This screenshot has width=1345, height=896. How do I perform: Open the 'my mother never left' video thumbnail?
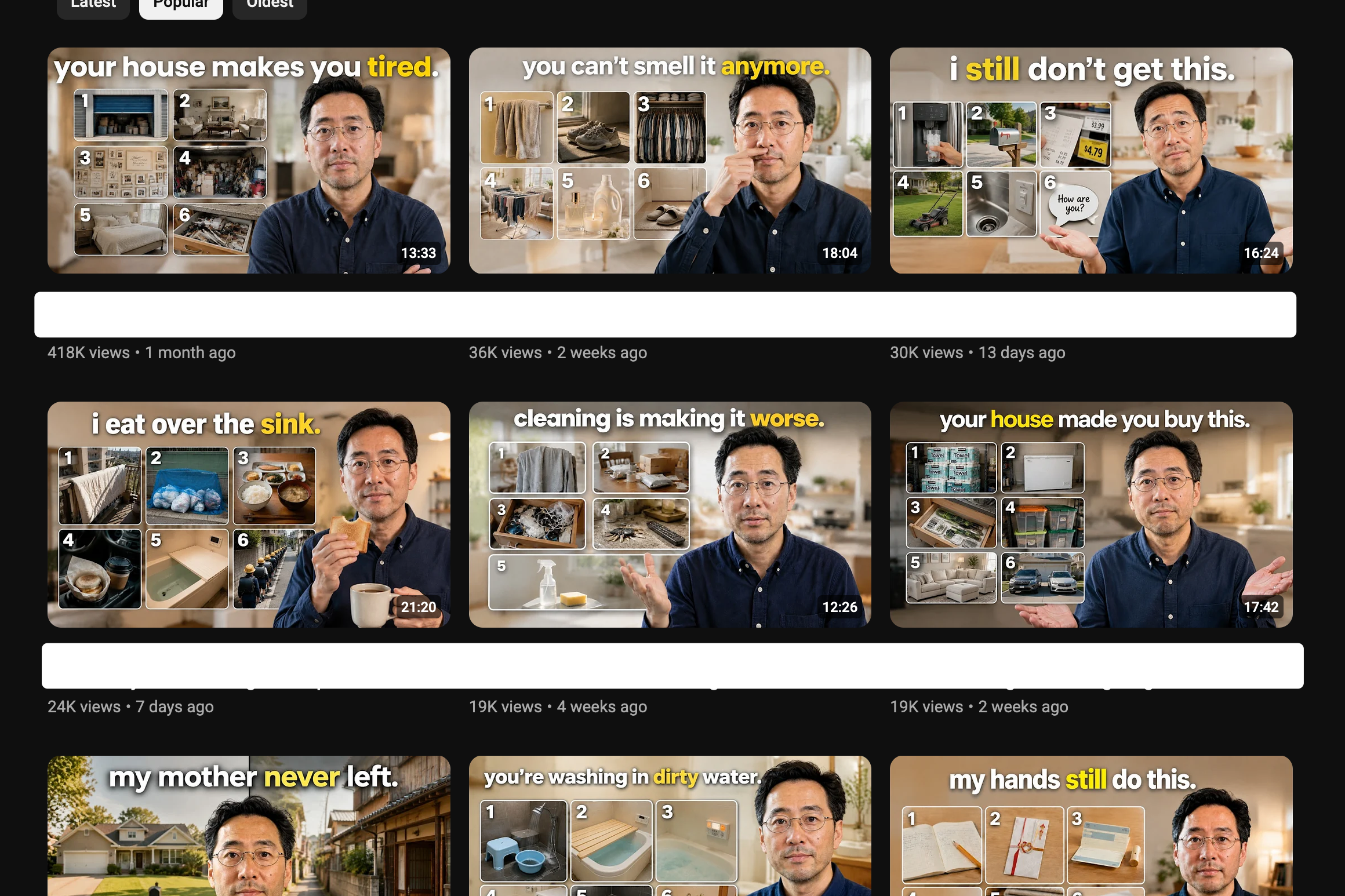coord(249,826)
